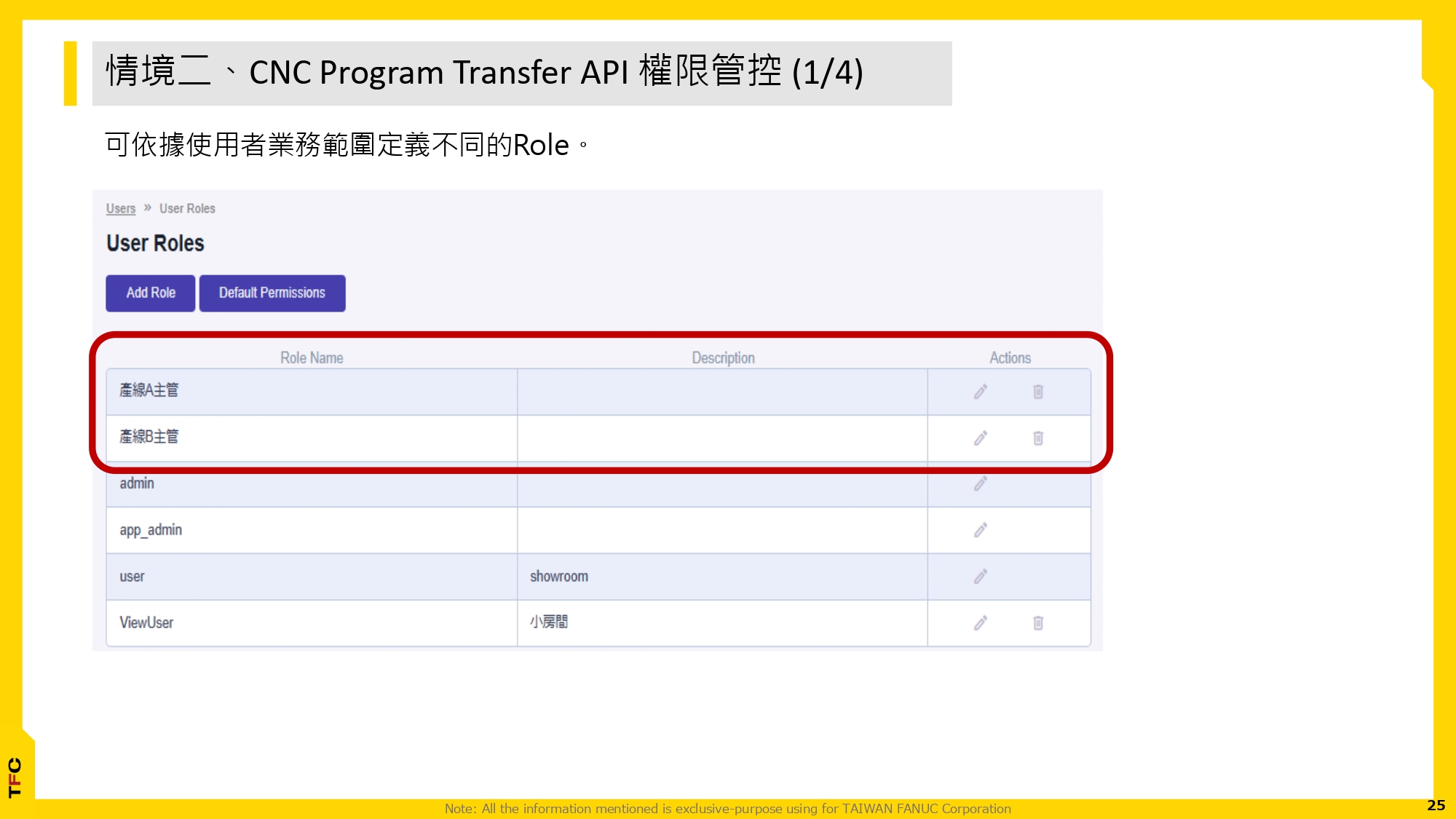The height and width of the screenshot is (819, 1456).
Task: Delete the ViewUser role
Action: (1038, 623)
